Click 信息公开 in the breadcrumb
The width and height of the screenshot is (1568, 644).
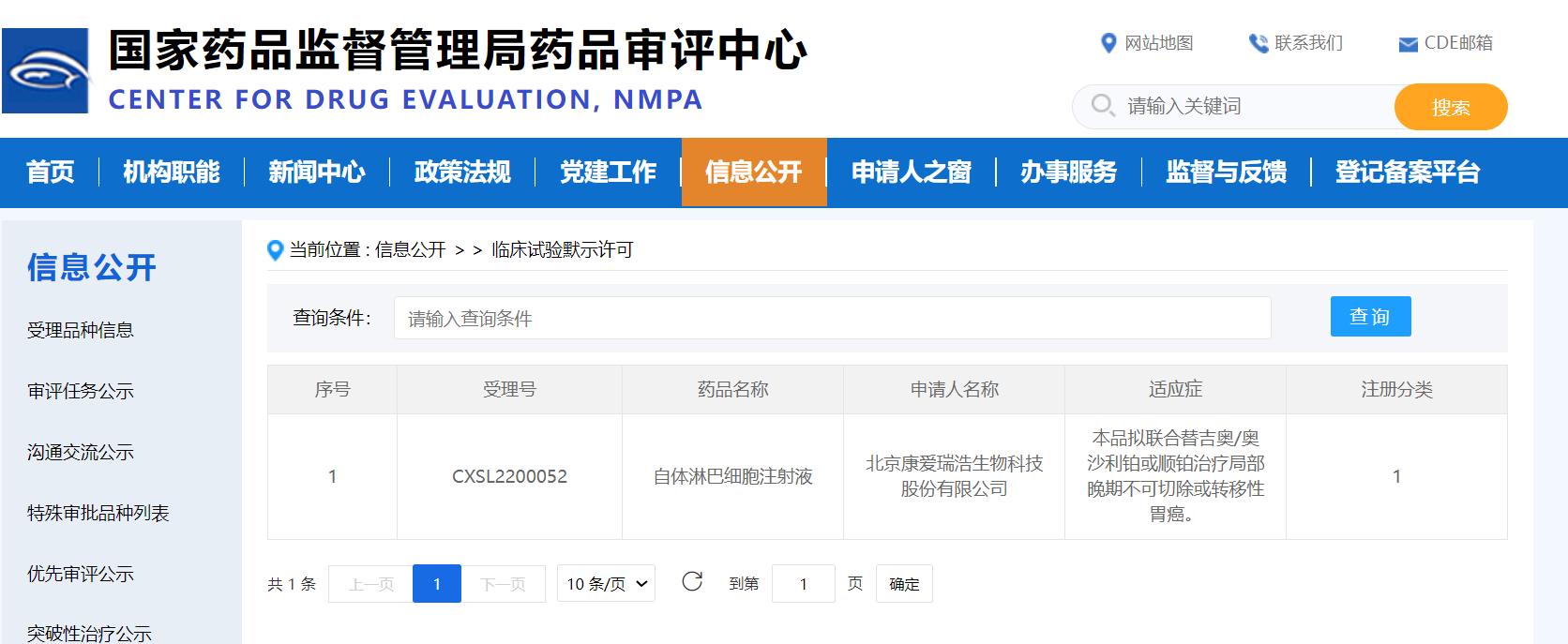pyautogui.click(x=411, y=249)
